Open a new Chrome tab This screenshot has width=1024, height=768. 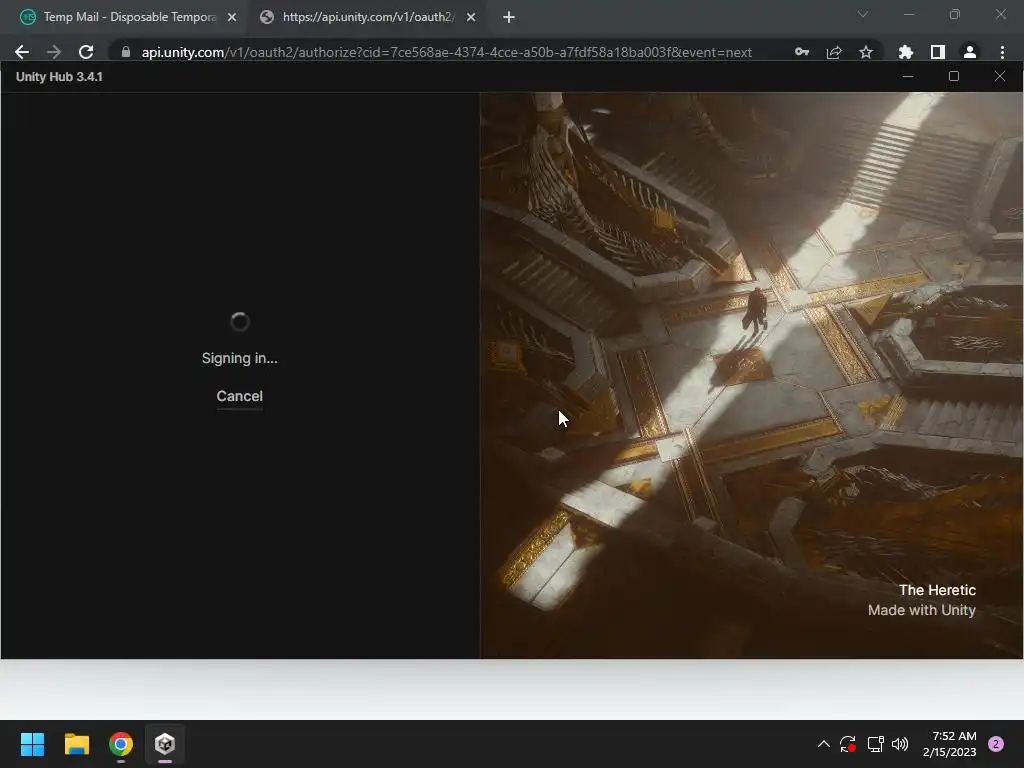click(509, 18)
